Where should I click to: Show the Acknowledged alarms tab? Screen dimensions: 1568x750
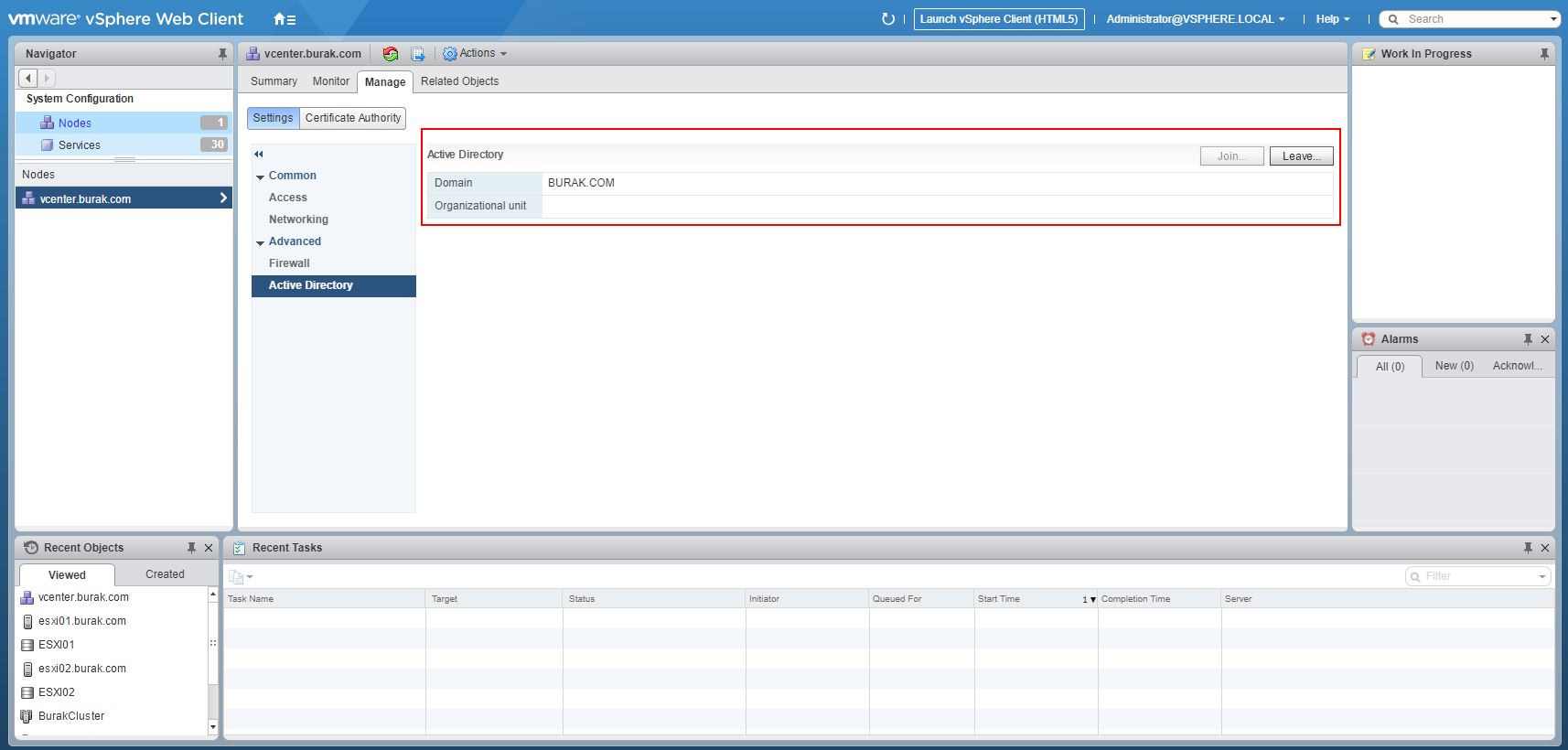[x=1517, y=366]
